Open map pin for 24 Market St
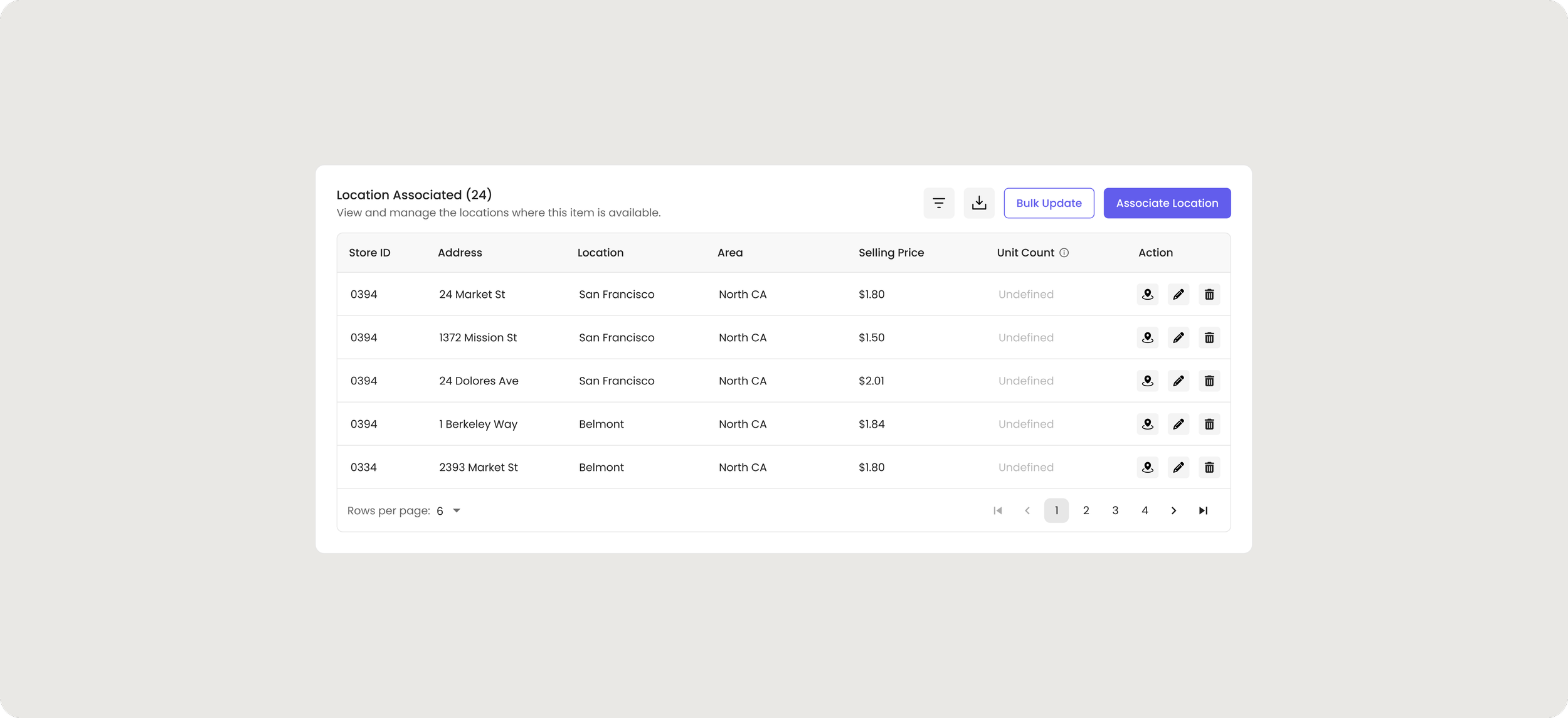The width and height of the screenshot is (1568, 718). pyautogui.click(x=1147, y=294)
